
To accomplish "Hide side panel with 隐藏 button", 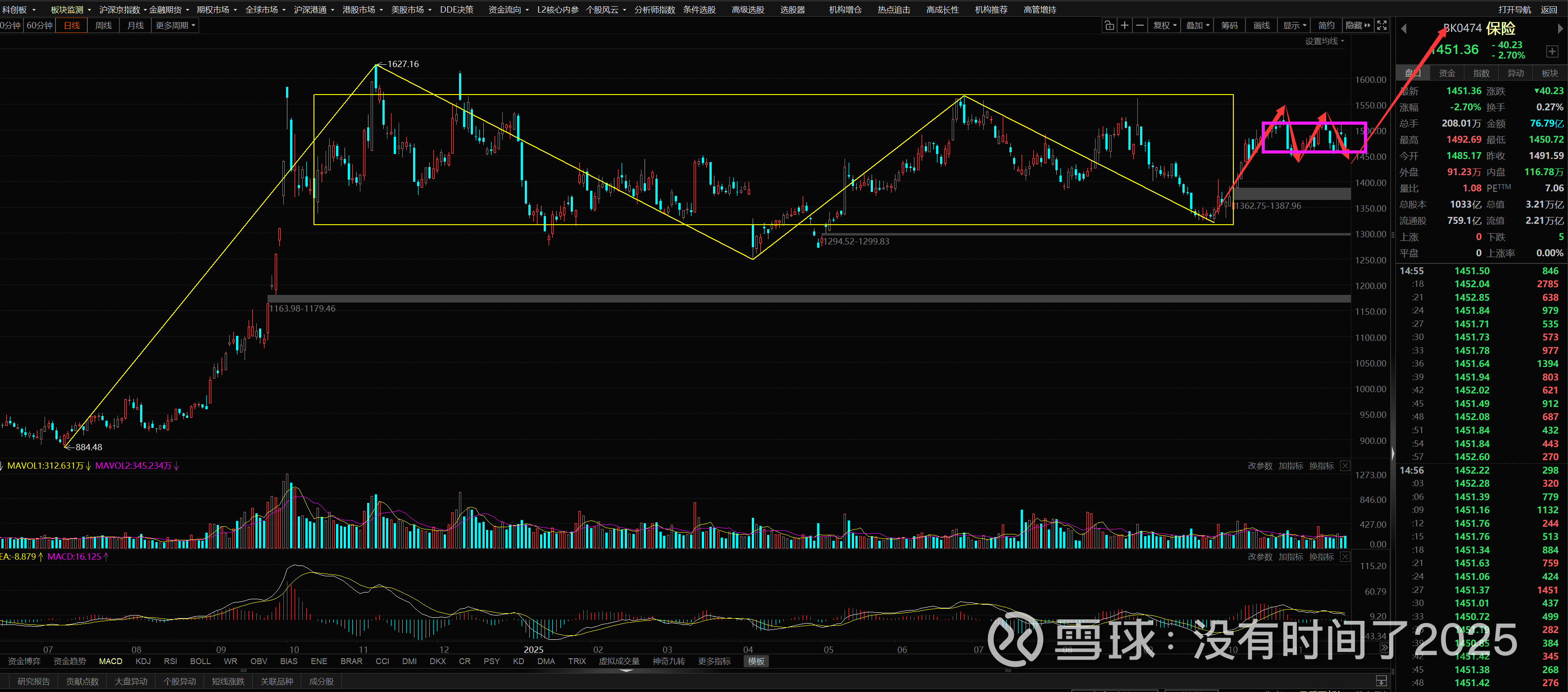I will (1357, 26).
